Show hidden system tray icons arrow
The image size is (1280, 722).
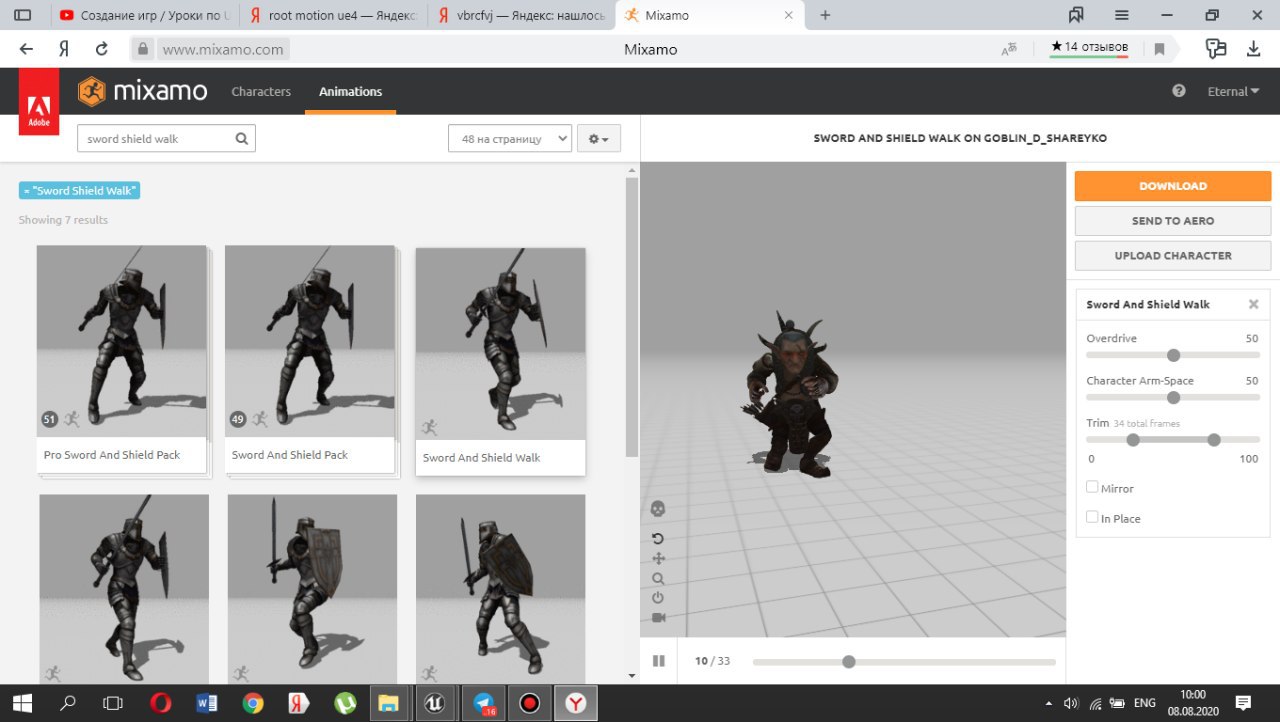pyautogui.click(x=1048, y=703)
